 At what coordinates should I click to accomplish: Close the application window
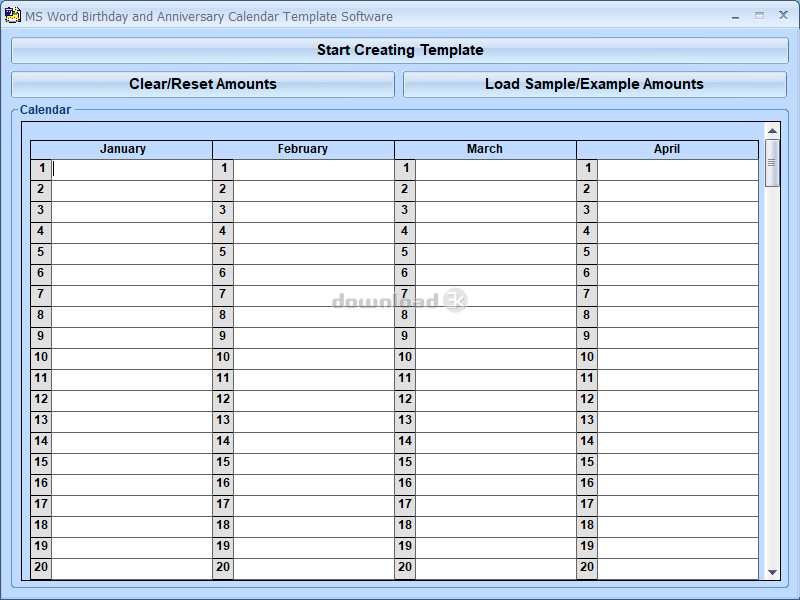783,16
